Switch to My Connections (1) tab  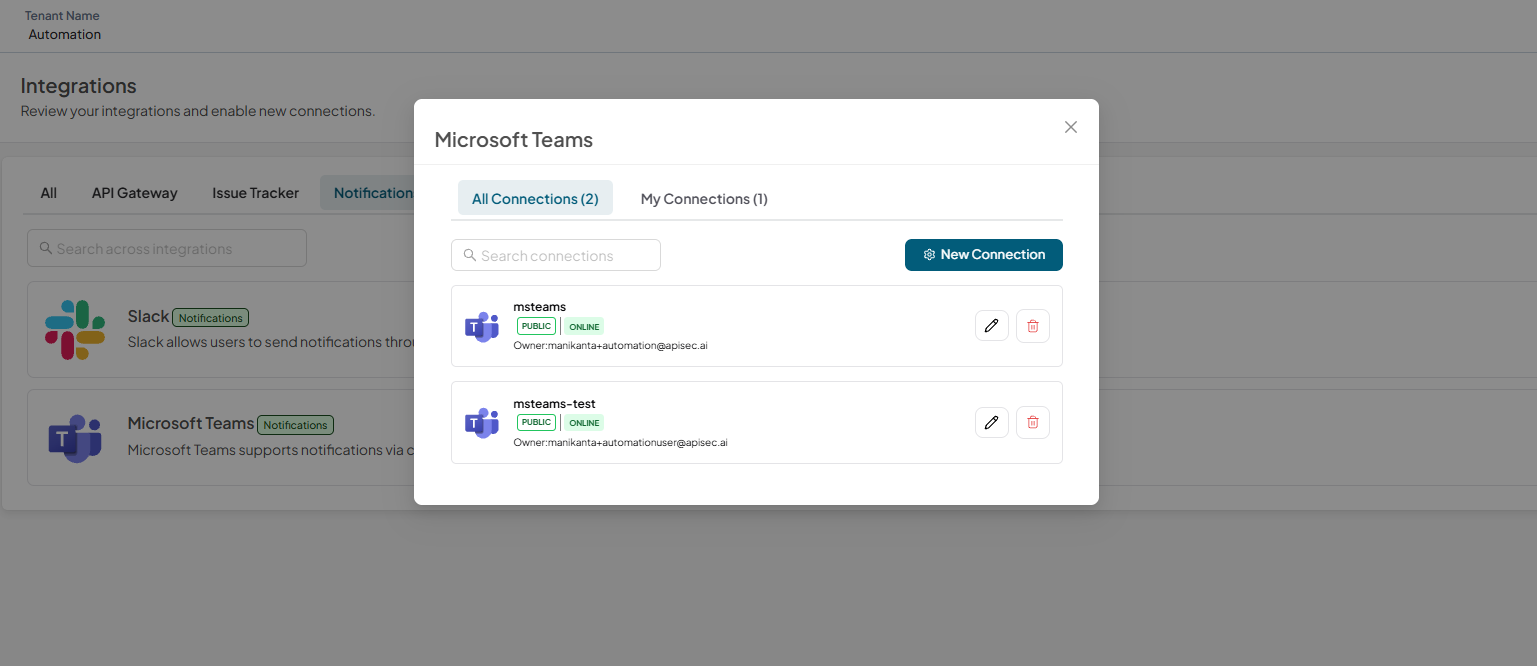704,199
